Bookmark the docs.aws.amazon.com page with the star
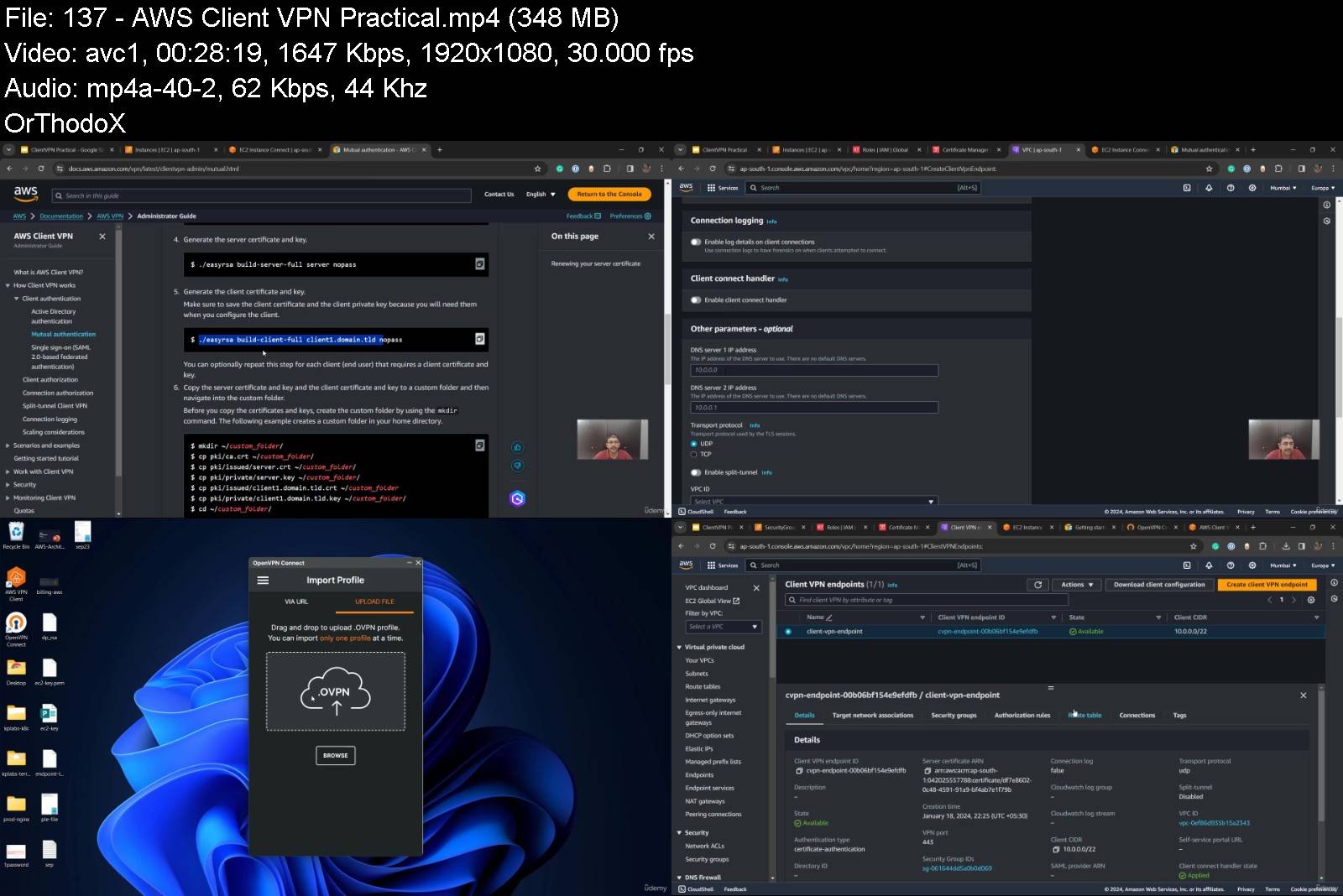Viewport: 1343px width, 896px height. click(x=537, y=169)
